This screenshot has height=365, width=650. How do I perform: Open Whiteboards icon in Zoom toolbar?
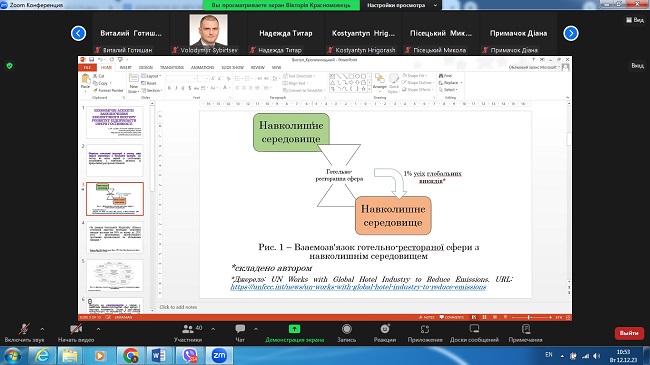pyautogui.click(x=474, y=329)
